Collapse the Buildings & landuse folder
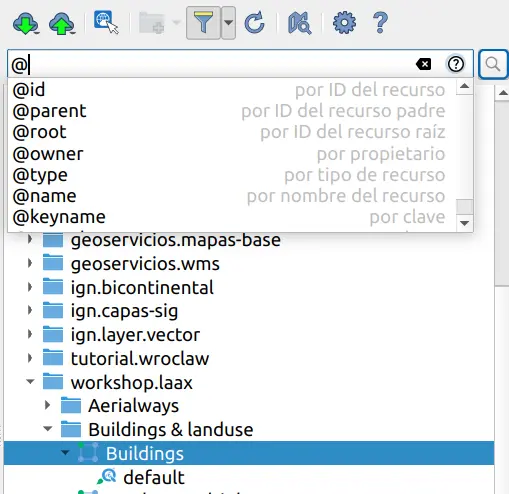 click(48, 429)
